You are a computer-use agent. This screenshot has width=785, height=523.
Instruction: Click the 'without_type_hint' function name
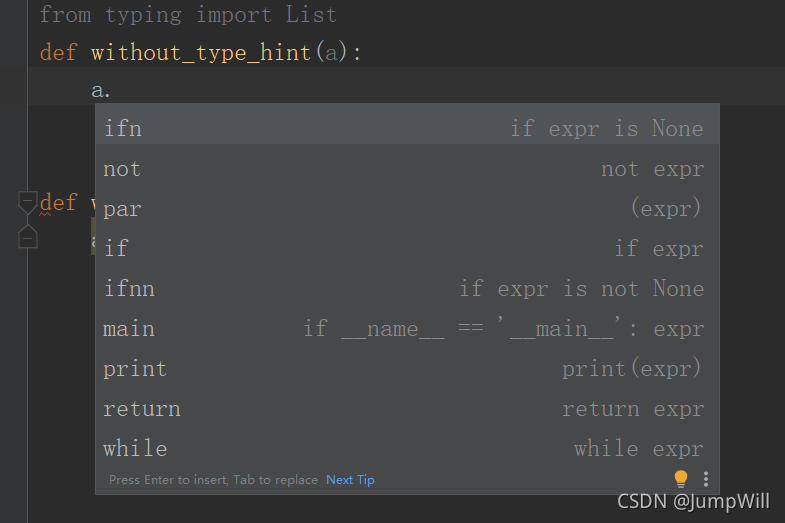[201, 53]
